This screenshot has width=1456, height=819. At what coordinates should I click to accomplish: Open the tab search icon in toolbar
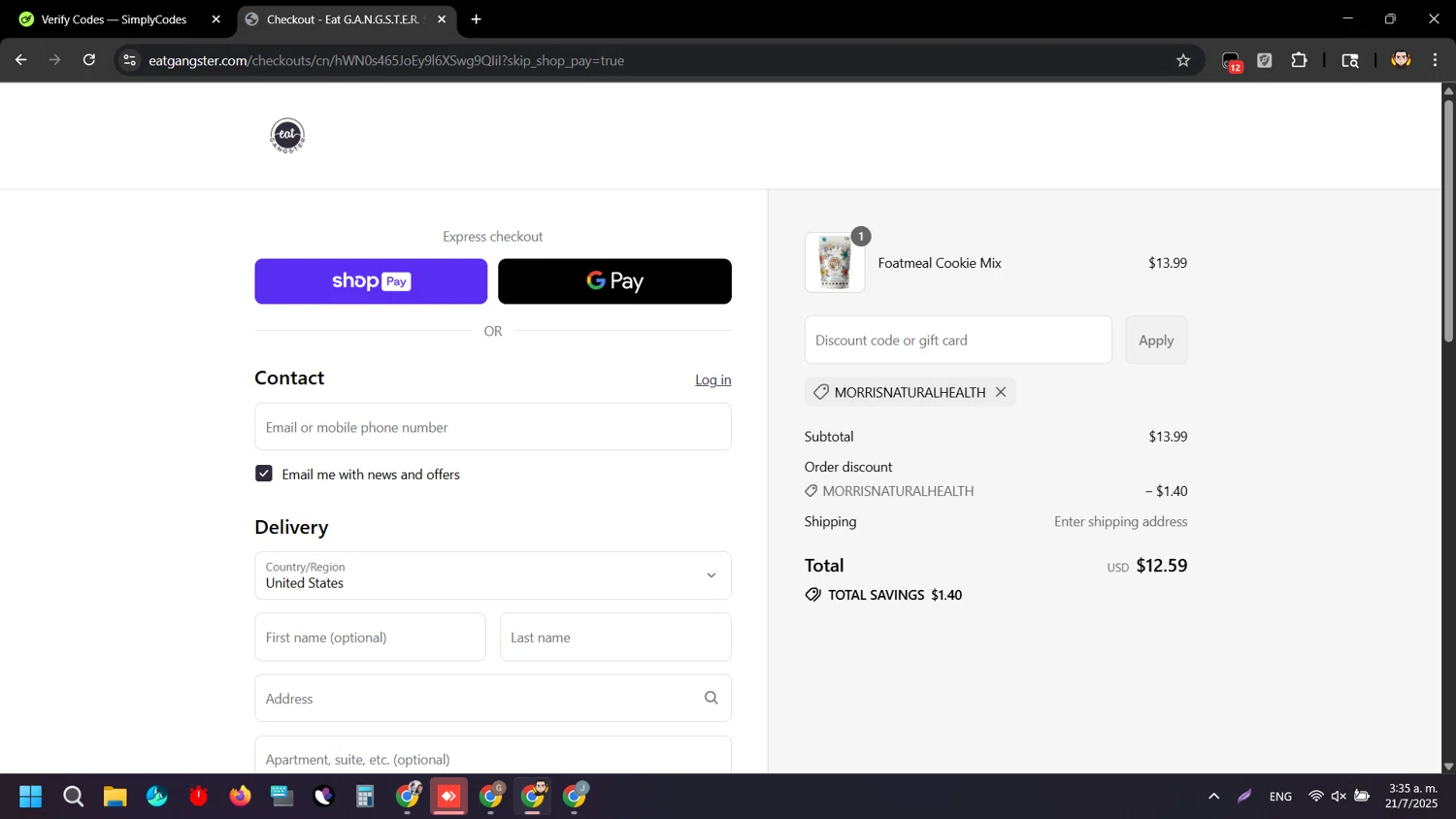(1350, 60)
